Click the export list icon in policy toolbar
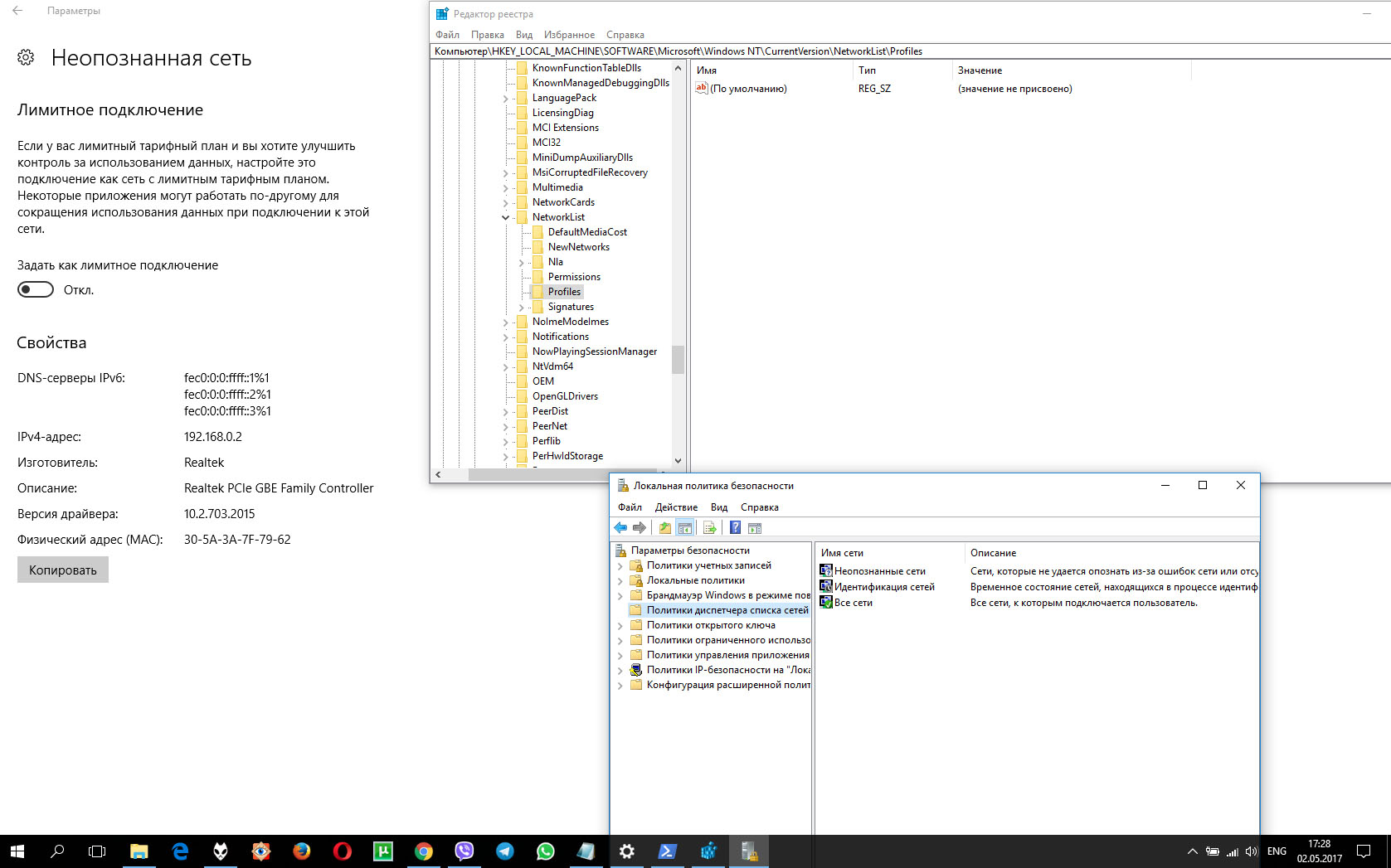 pyautogui.click(x=710, y=528)
